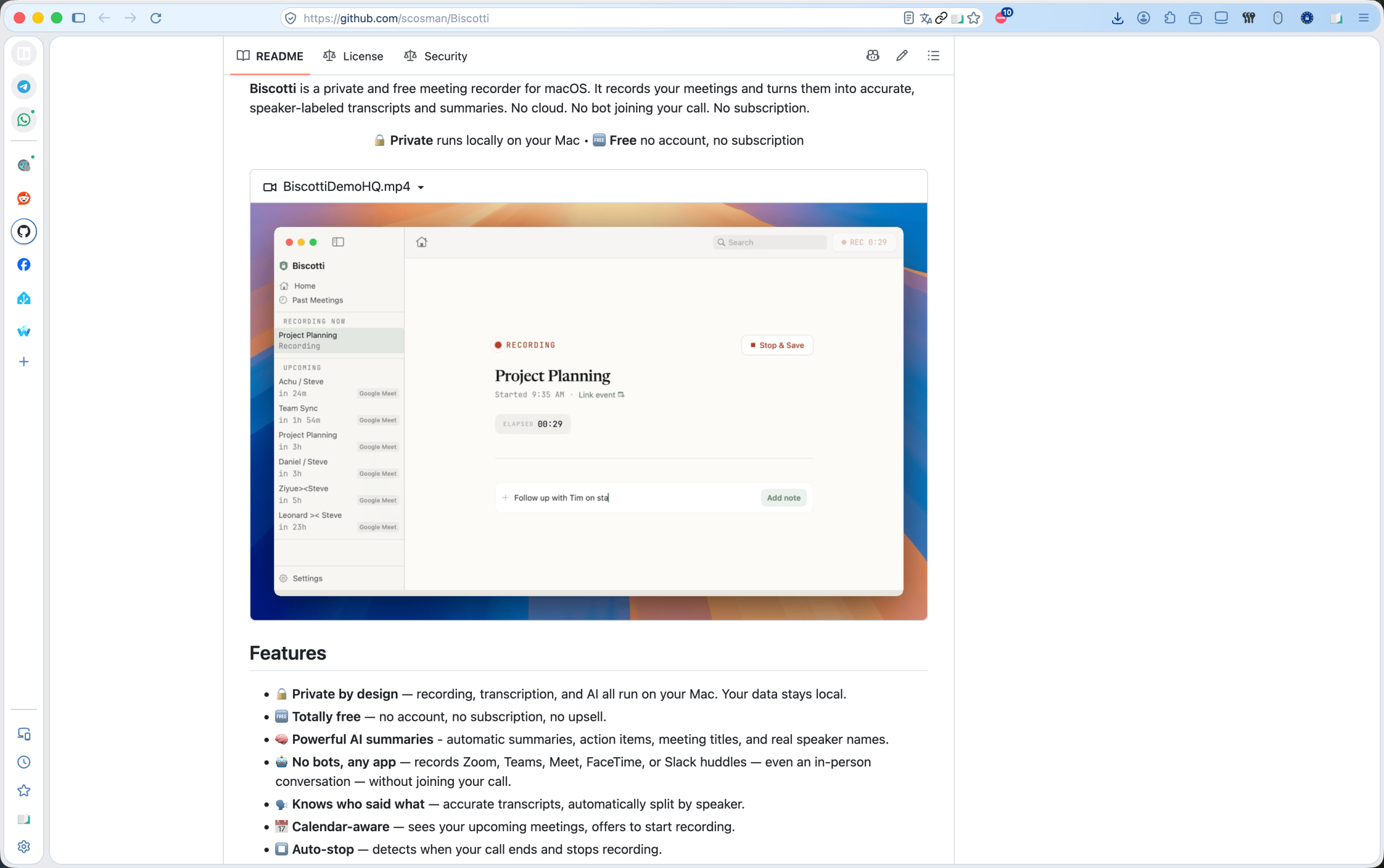Open Copilot for the README file
Image resolution: width=1384 pixels, height=868 pixels.
[x=873, y=56]
